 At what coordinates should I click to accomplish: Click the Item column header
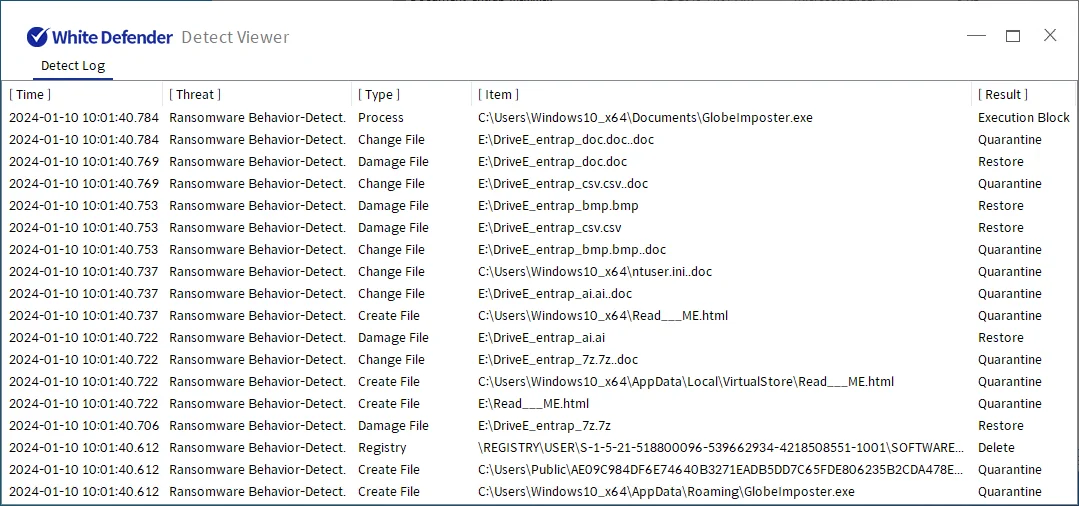pos(499,95)
